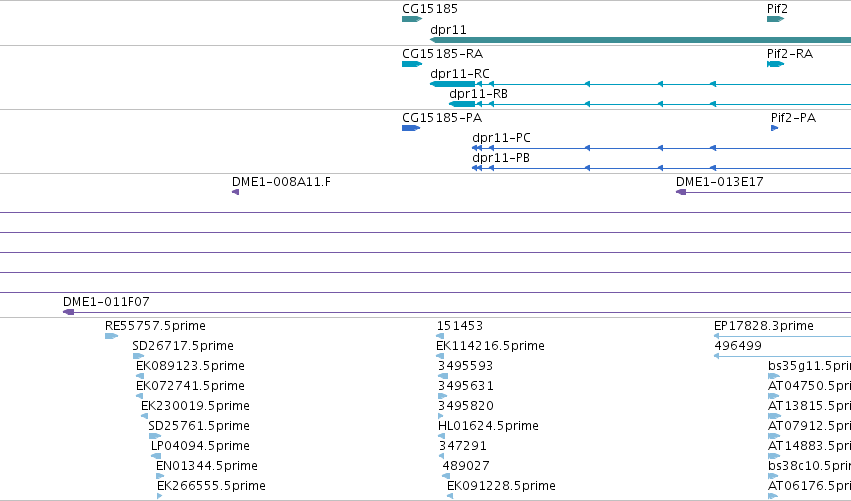The width and height of the screenshot is (851, 501).
Task: Select the AT13815.5prime EST glyph
Action: [774, 416]
